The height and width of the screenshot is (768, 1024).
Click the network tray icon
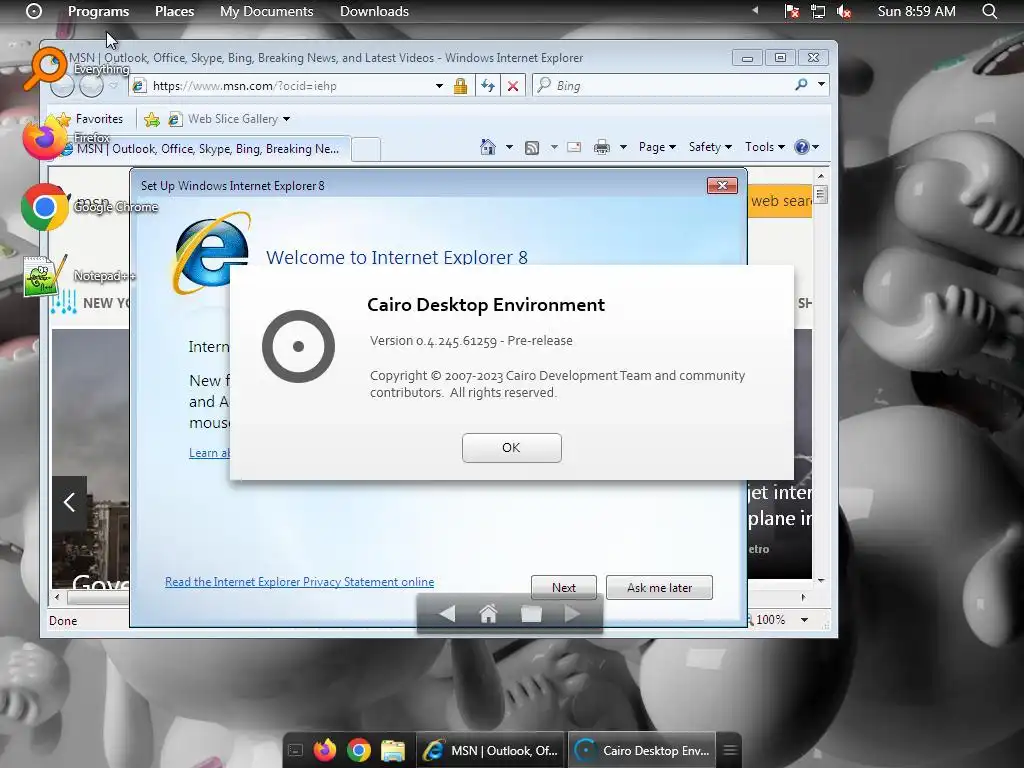point(818,11)
